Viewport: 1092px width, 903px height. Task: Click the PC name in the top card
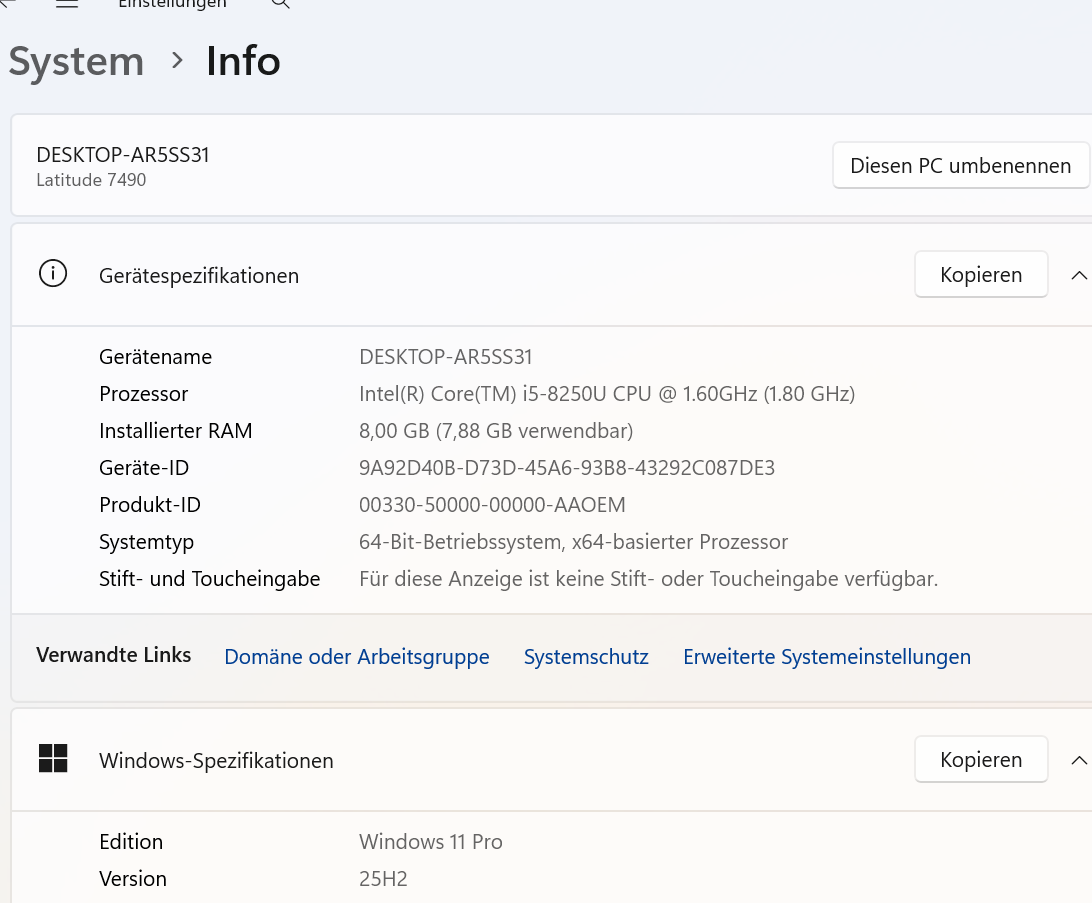[x=123, y=155]
